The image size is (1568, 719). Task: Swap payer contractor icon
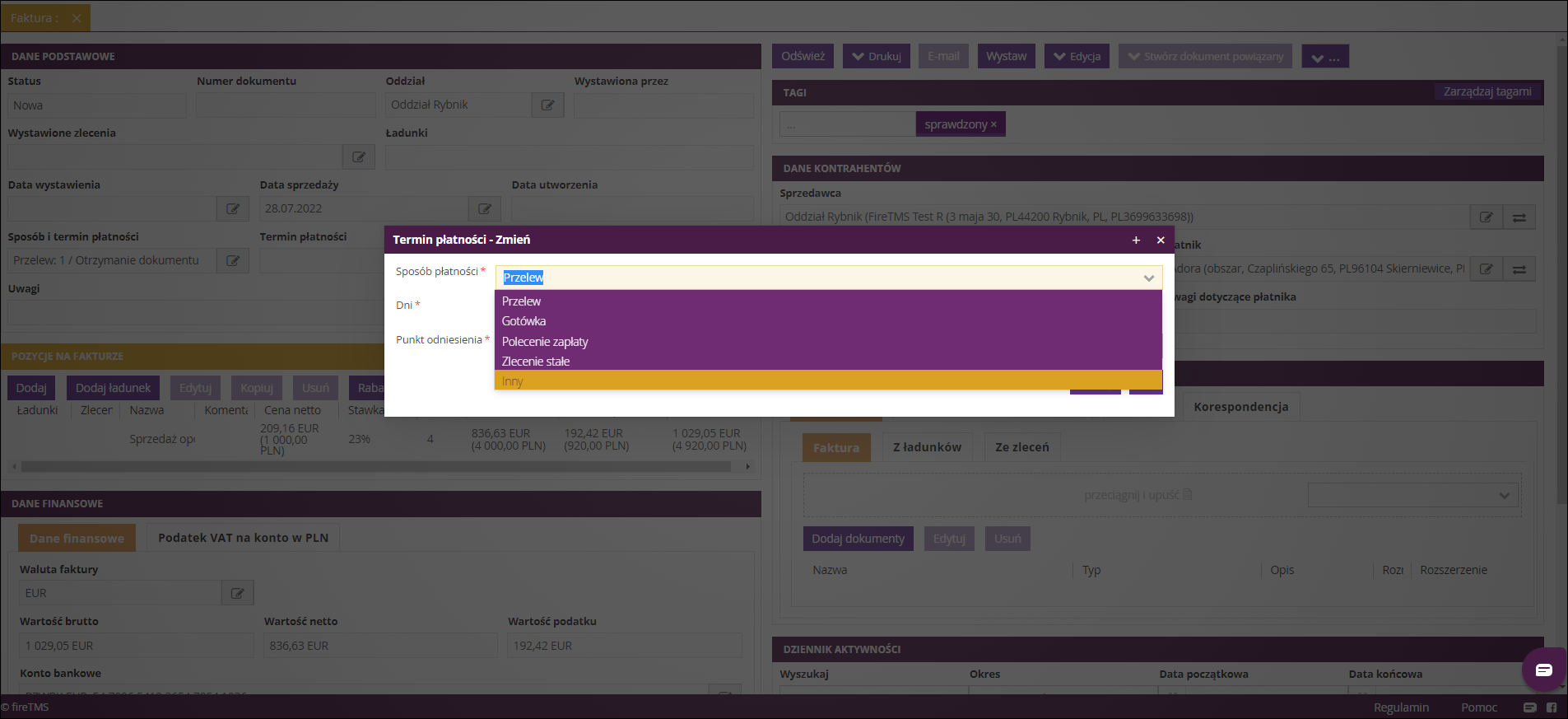[1519, 268]
